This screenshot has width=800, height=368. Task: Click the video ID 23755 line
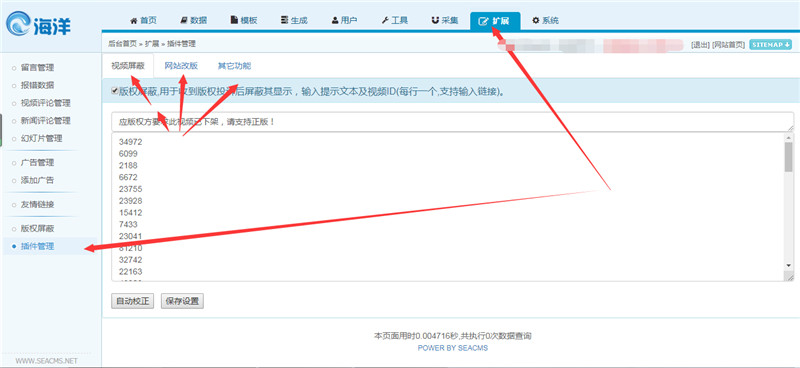[x=130, y=189]
